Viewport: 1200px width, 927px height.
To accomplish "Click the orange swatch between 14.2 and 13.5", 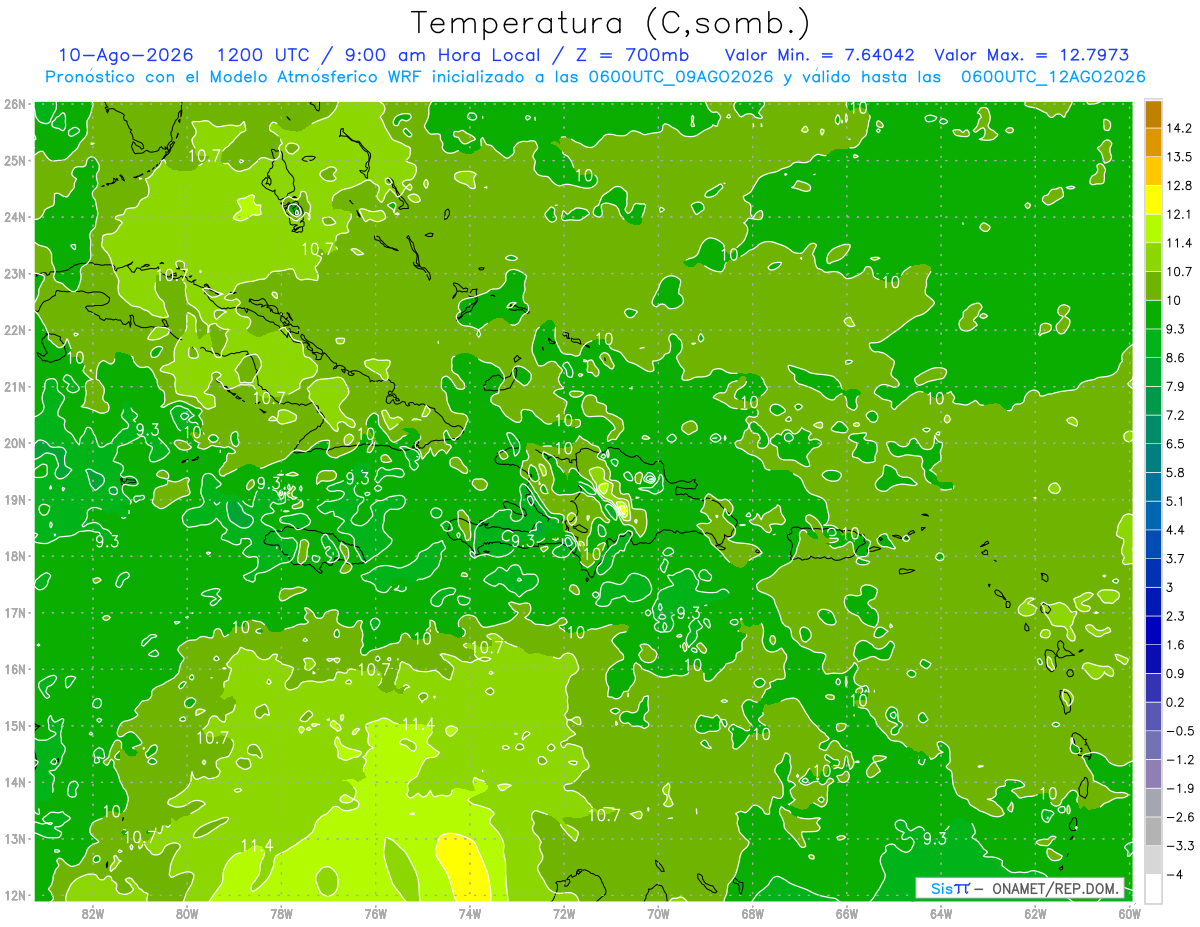I will (x=1153, y=142).
